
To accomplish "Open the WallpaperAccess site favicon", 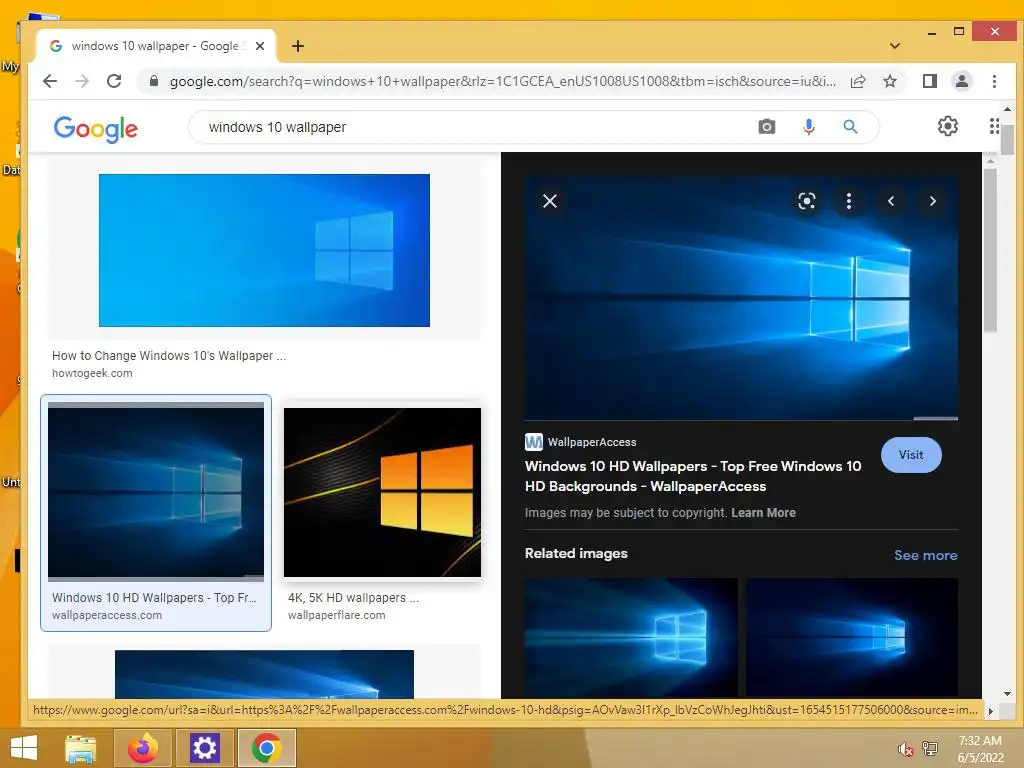I will (x=534, y=442).
